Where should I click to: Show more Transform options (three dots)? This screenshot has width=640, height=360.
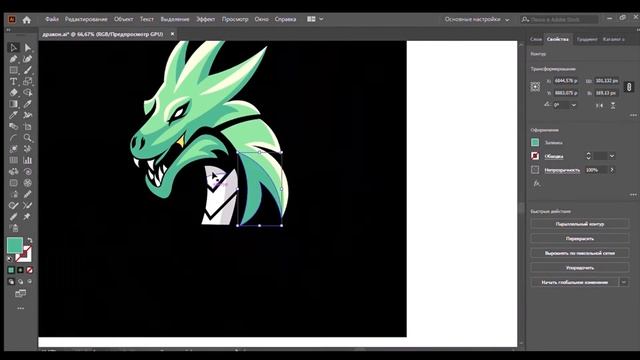[633, 116]
